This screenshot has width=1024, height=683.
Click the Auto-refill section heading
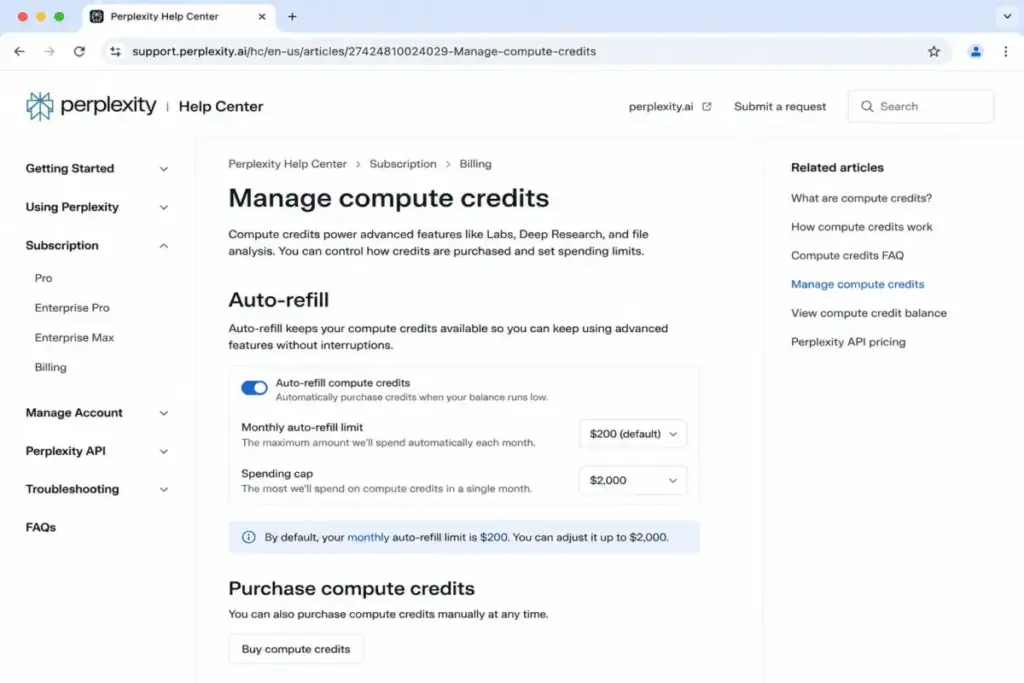pos(279,300)
